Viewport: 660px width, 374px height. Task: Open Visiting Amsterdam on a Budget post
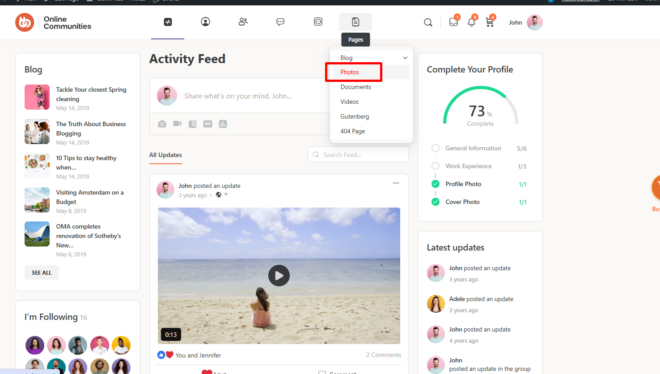coord(90,197)
